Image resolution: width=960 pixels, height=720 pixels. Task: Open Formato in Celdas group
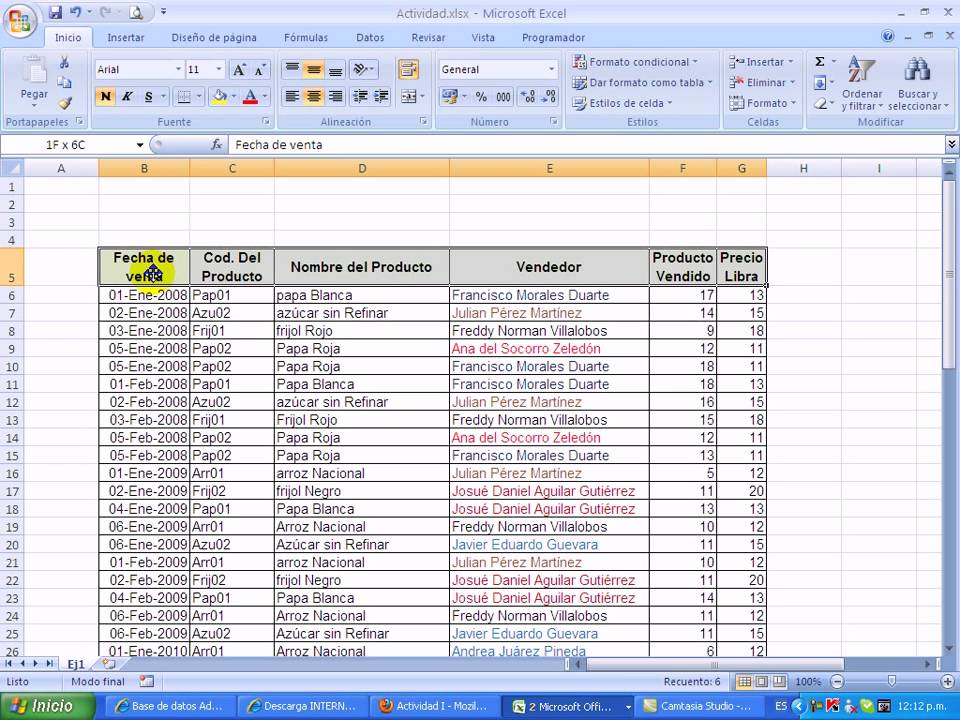[762, 103]
